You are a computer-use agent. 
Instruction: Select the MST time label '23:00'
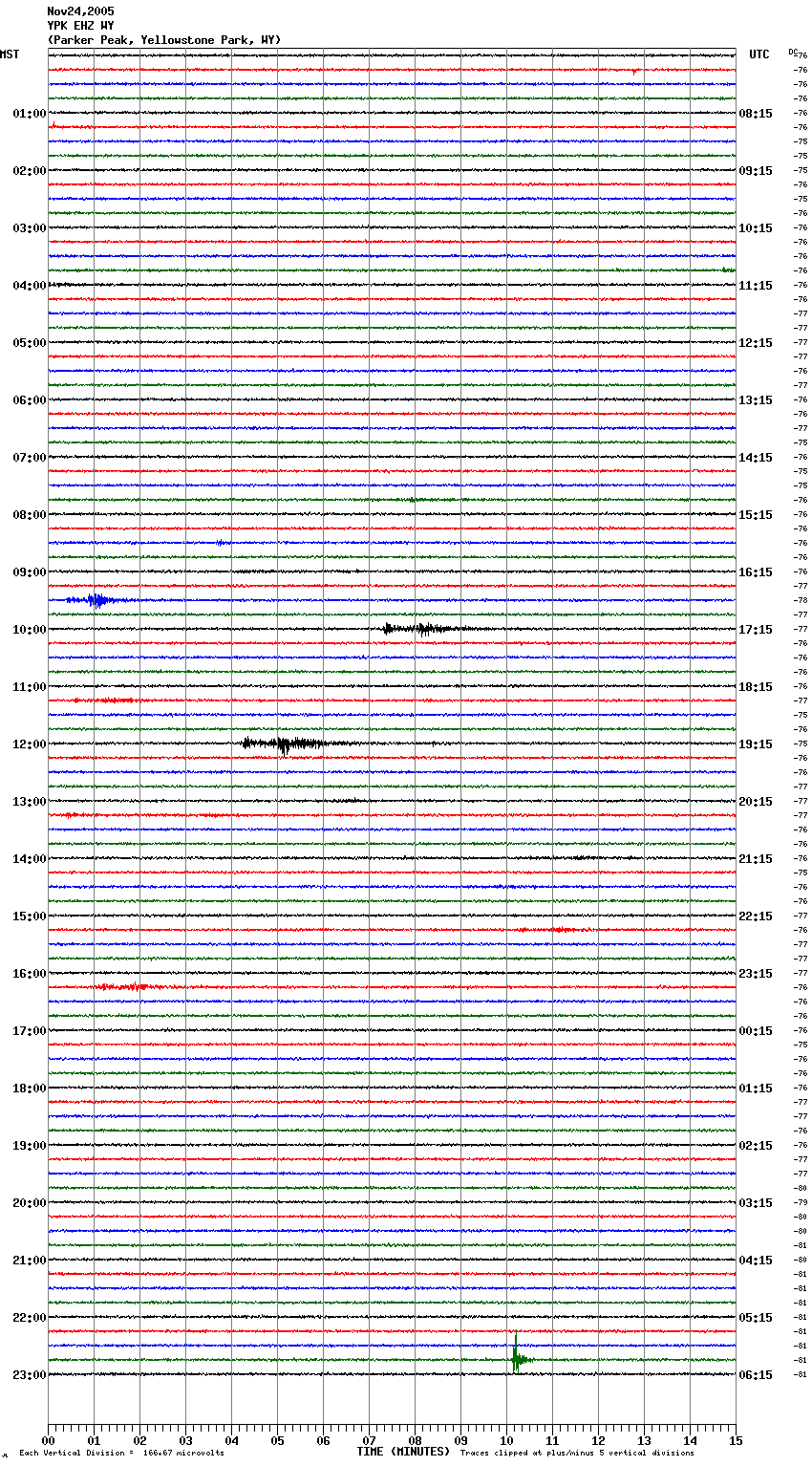(x=30, y=1375)
